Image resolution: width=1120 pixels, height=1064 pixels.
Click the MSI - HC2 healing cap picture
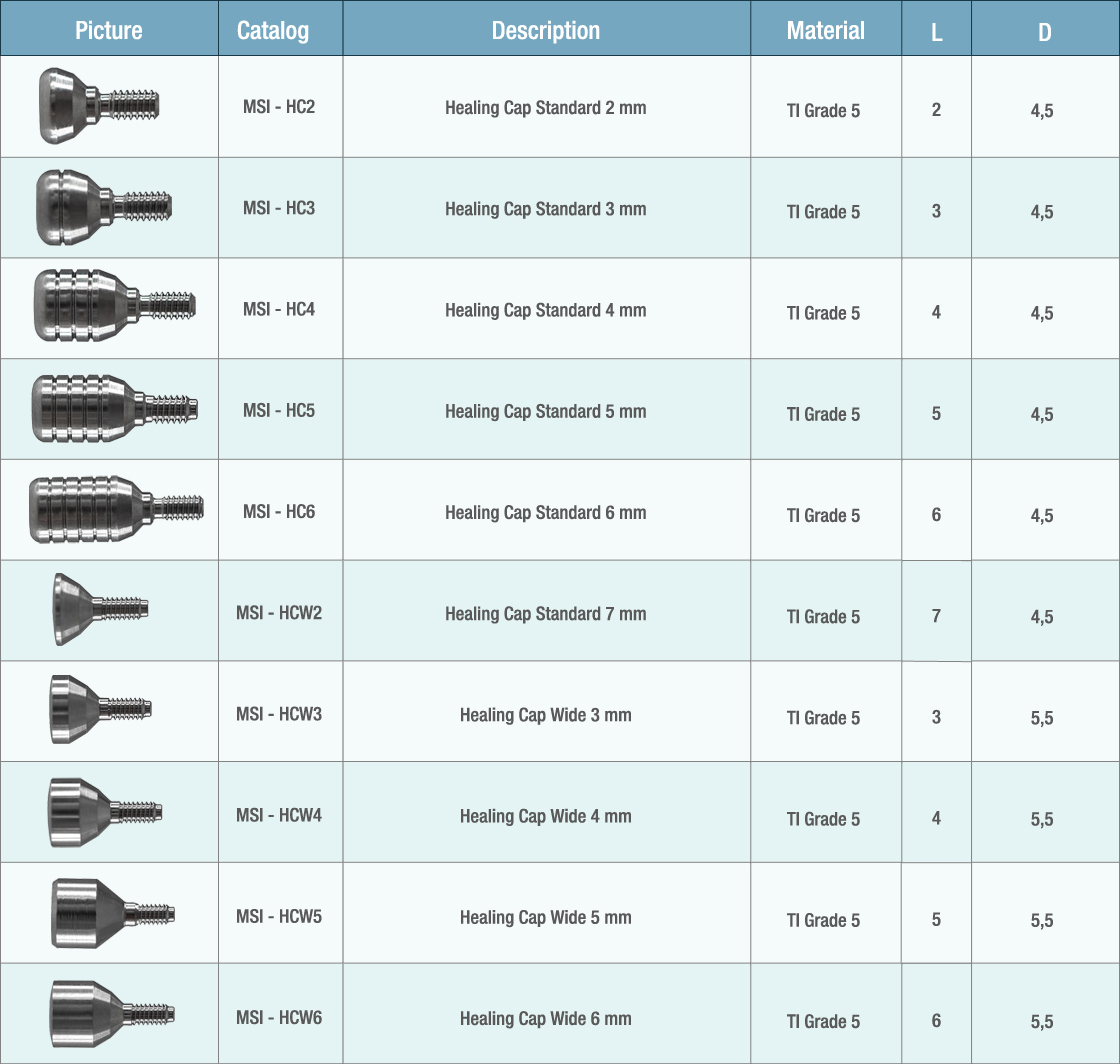[x=98, y=105]
